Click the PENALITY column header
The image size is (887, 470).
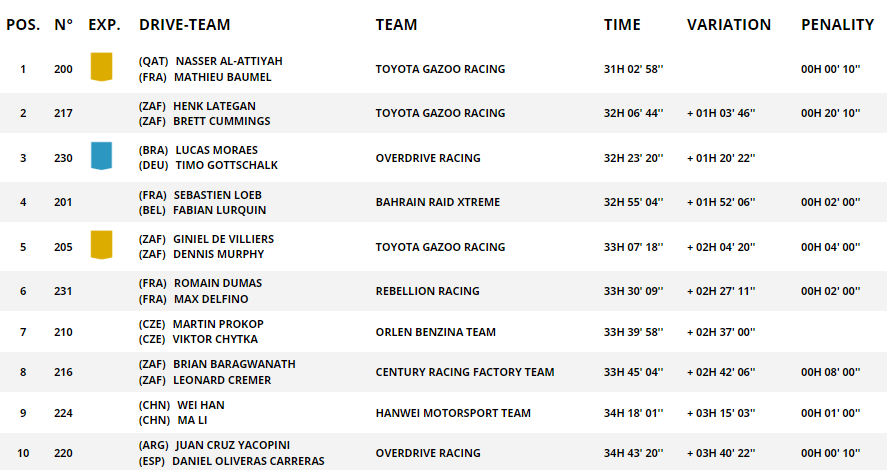(837, 25)
